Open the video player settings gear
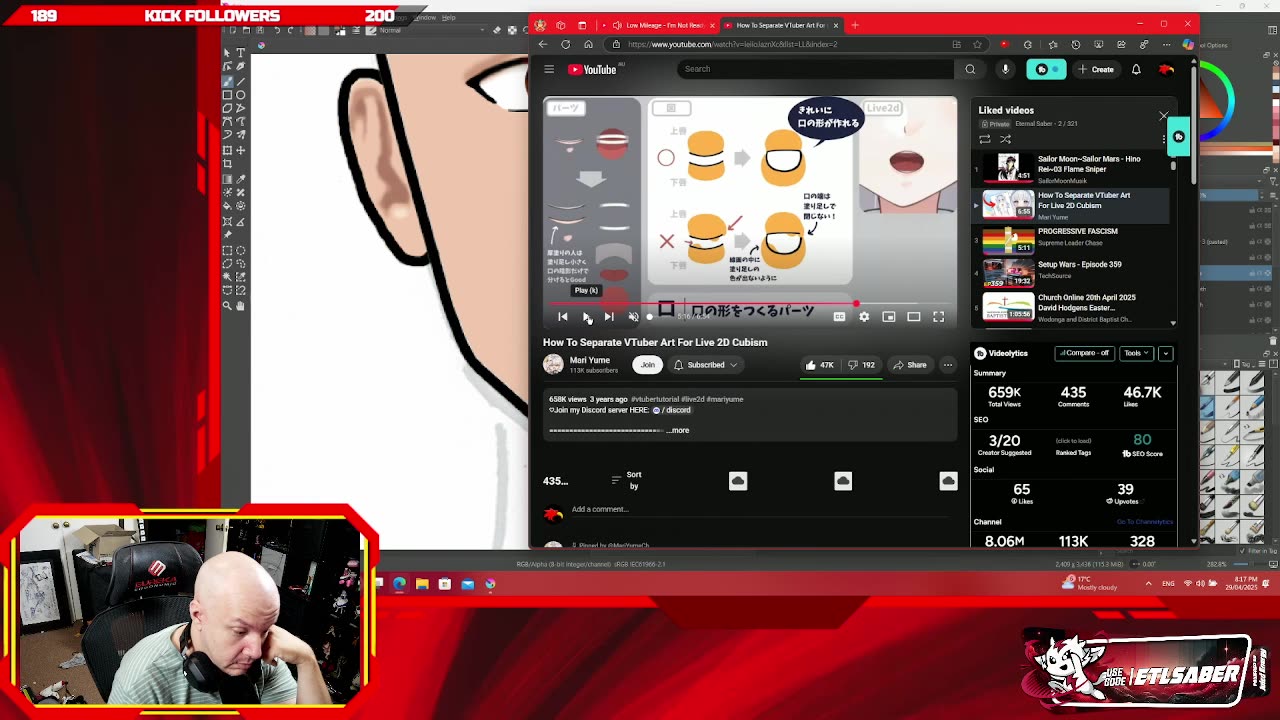Viewport: 1280px width, 720px height. (x=864, y=316)
